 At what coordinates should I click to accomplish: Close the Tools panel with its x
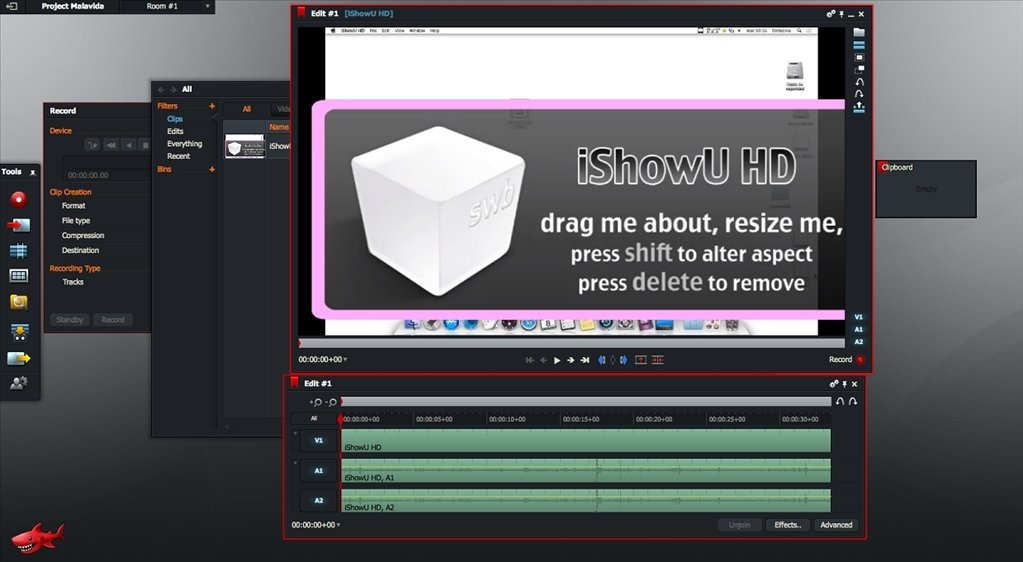33,172
